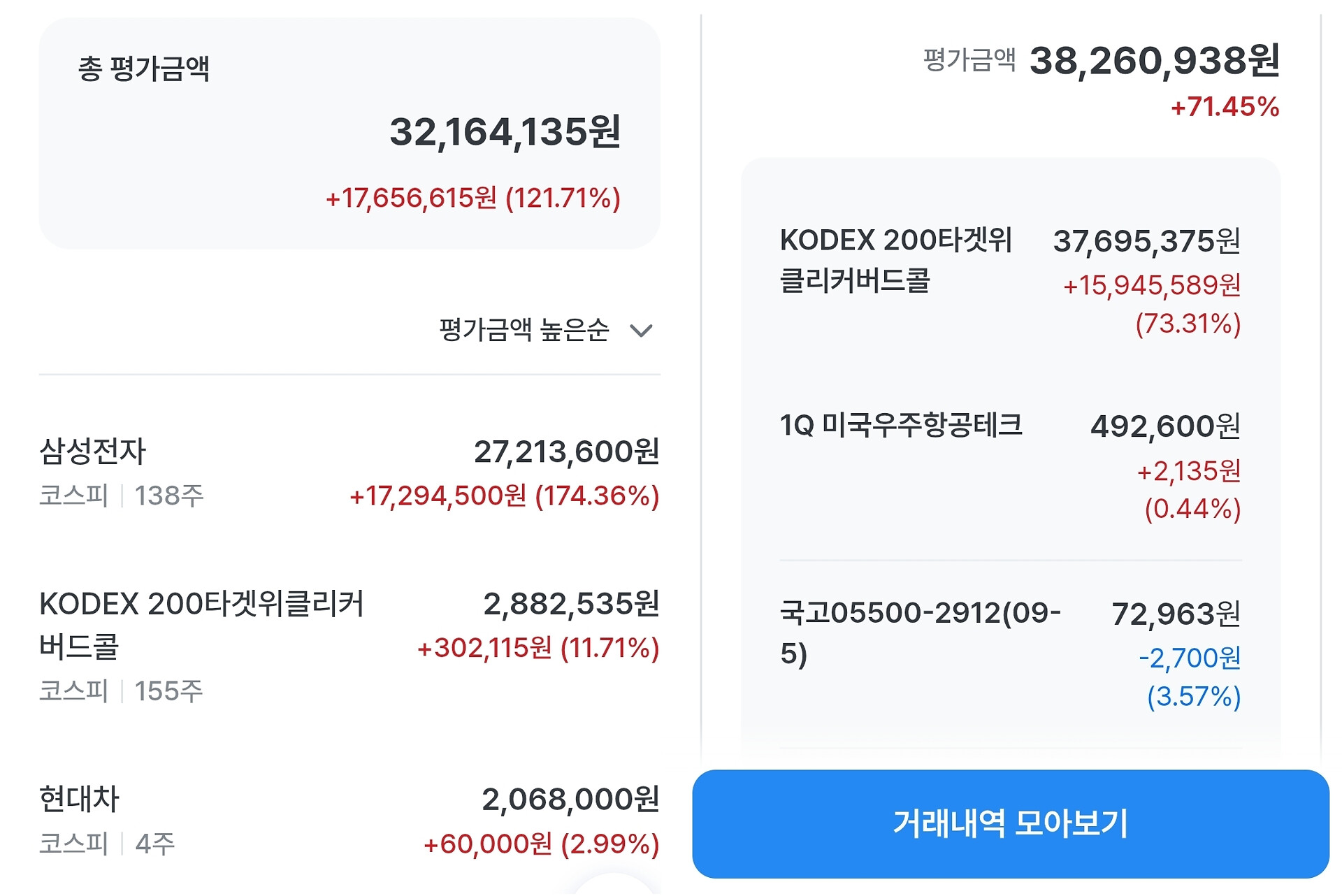Open the 평가금액 높은순 sort label
1342x896 pixels.
click(x=524, y=330)
